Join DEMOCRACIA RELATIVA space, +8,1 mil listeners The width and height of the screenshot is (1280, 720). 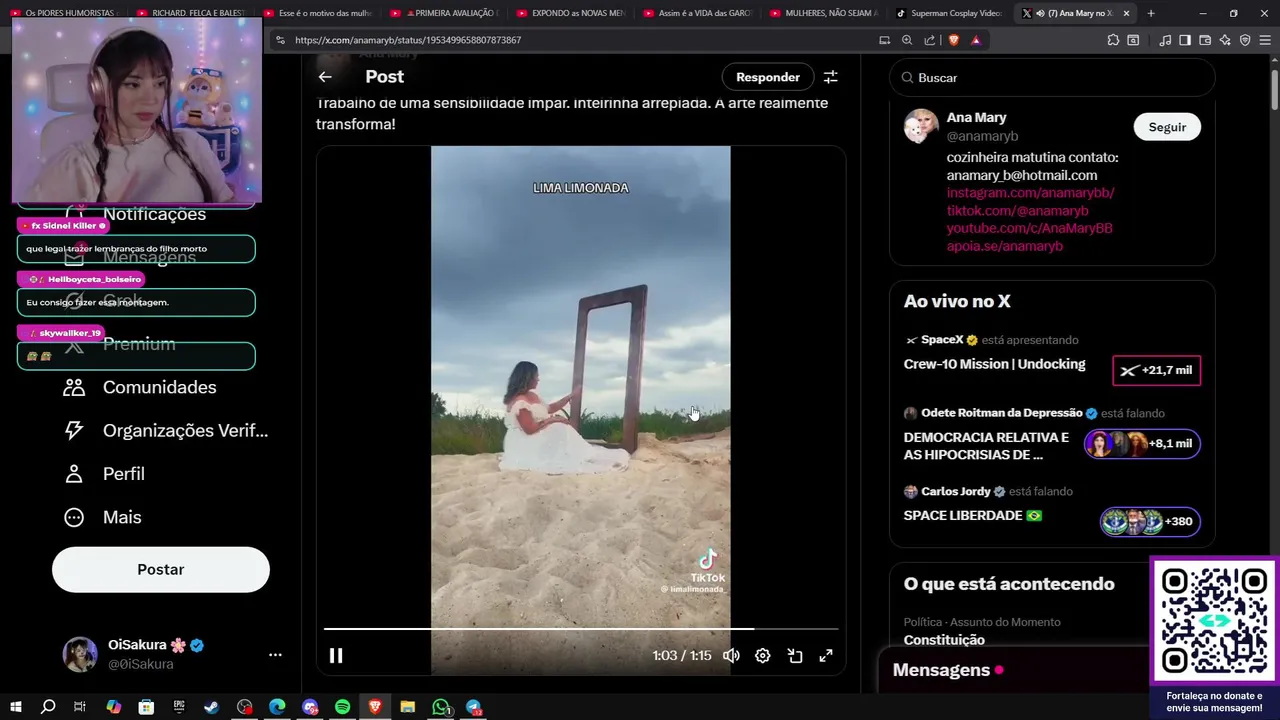point(1142,443)
